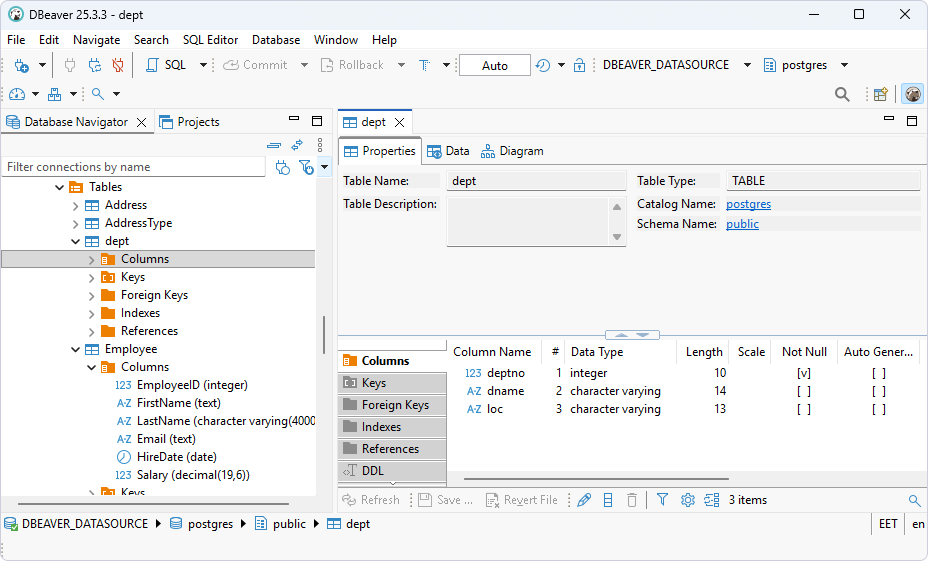The width and height of the screenshot is (928, 561).
Task: Click the Auto commit mode toggle
Action: pyautogui.click(x=495, y=65)
